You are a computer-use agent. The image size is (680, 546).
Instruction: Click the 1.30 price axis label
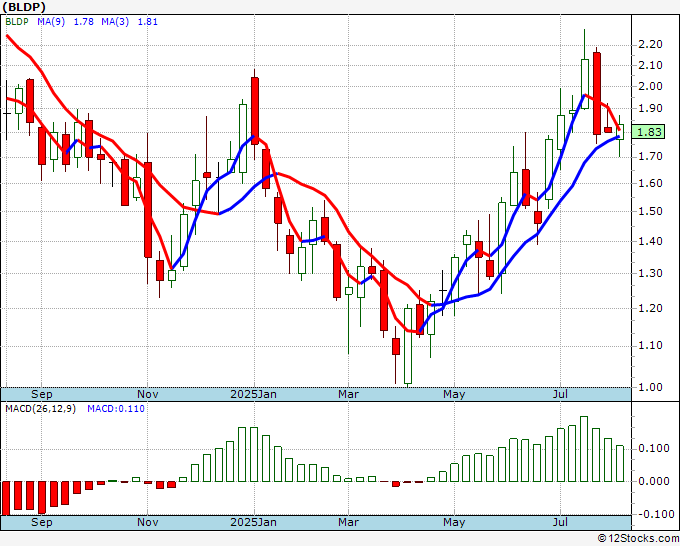650,273
